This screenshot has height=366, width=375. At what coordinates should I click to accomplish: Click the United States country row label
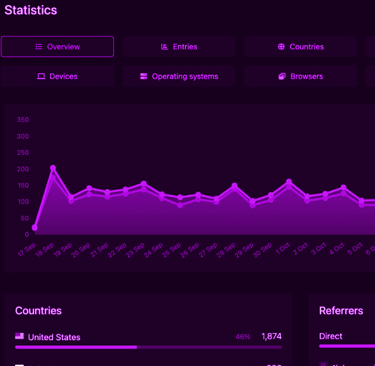[54, 337]
